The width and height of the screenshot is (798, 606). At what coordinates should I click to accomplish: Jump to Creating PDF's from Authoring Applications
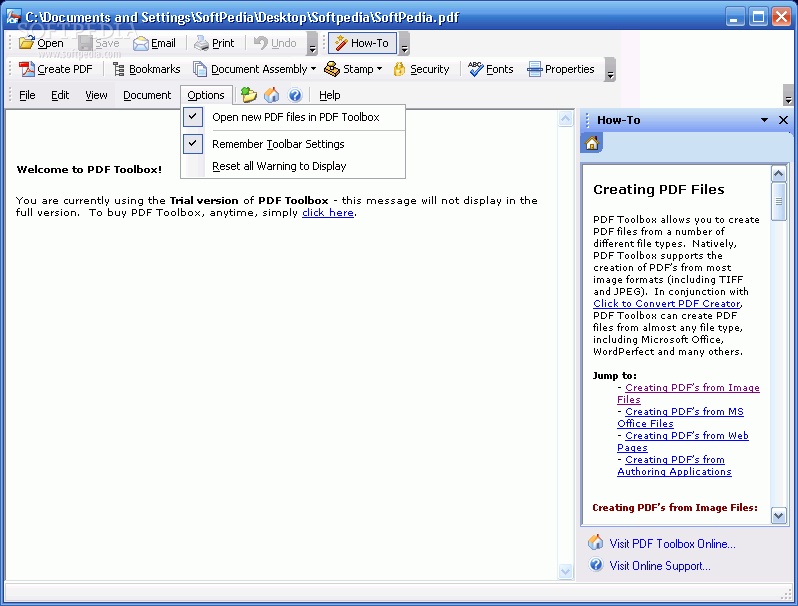click(x=674, y=466)
